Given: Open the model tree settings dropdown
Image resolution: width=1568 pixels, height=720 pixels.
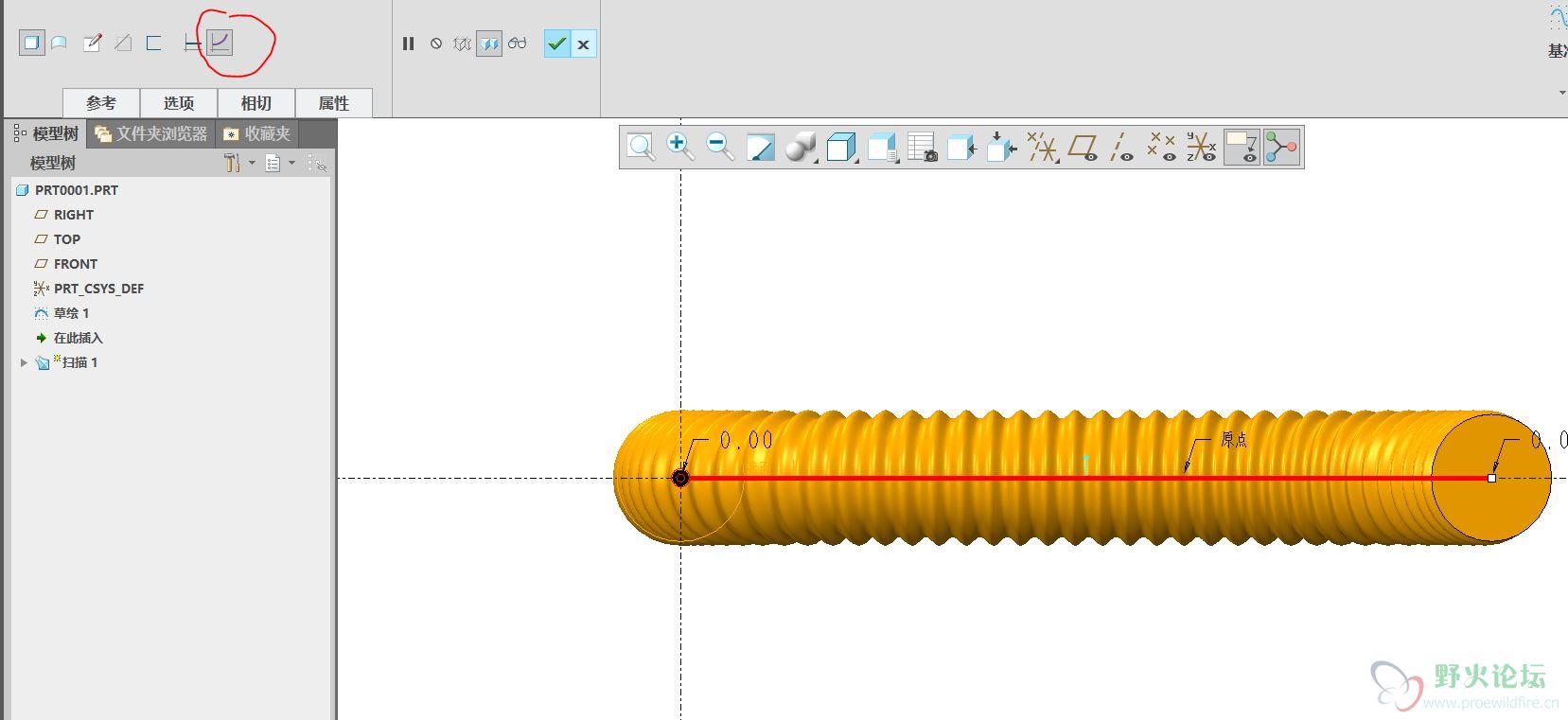Looking at the screenshot, I should coord(239,163).
